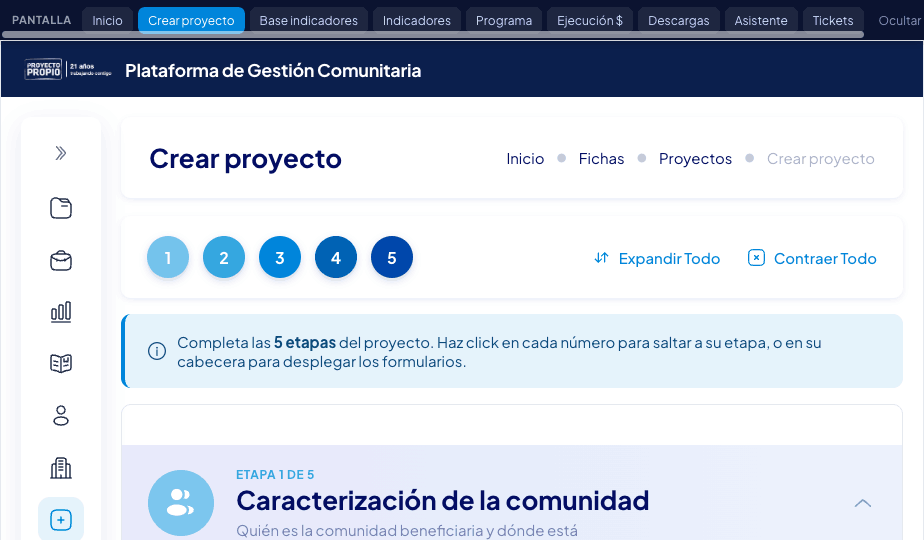This screenshot has width=924, height=540.
Task: Click the horizontal scrollbar under the tab bar
Action: 433,35
